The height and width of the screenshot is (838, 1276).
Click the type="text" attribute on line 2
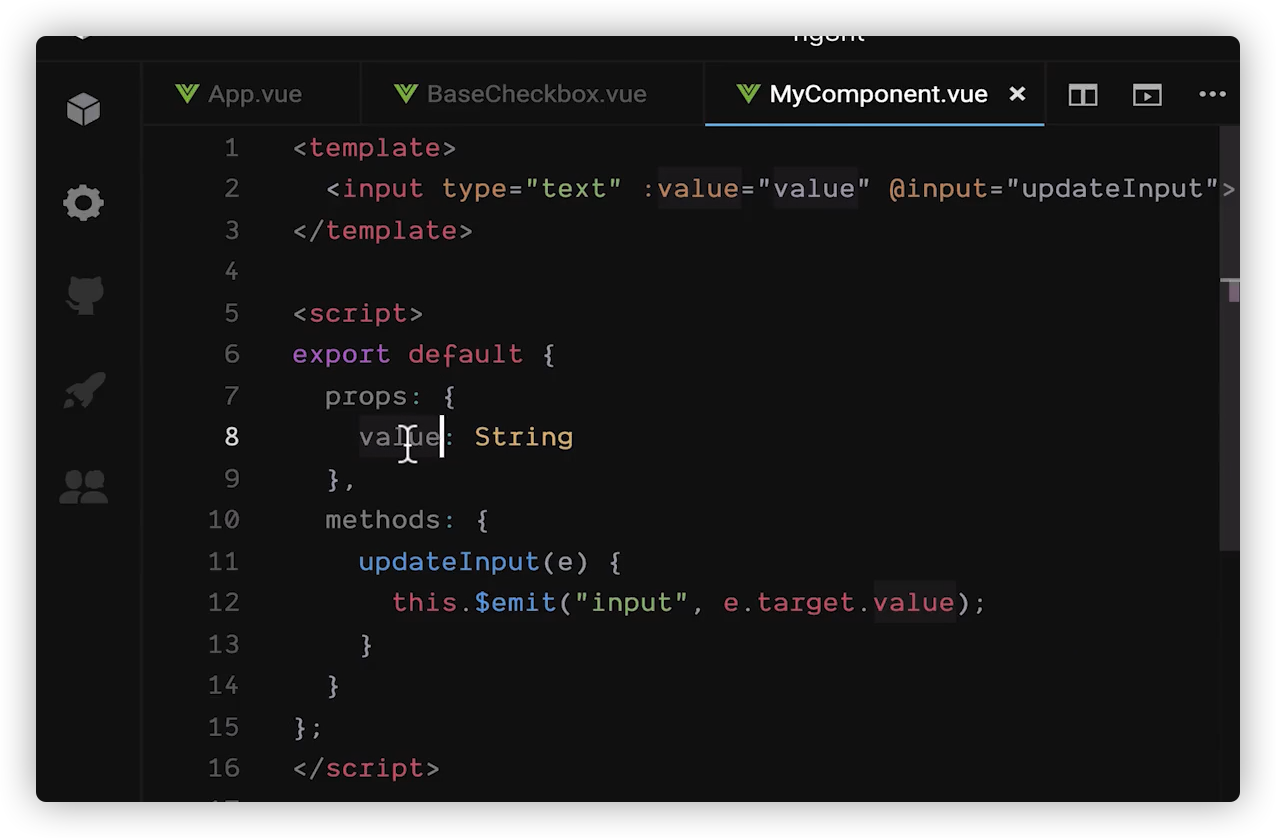(532, 189)
